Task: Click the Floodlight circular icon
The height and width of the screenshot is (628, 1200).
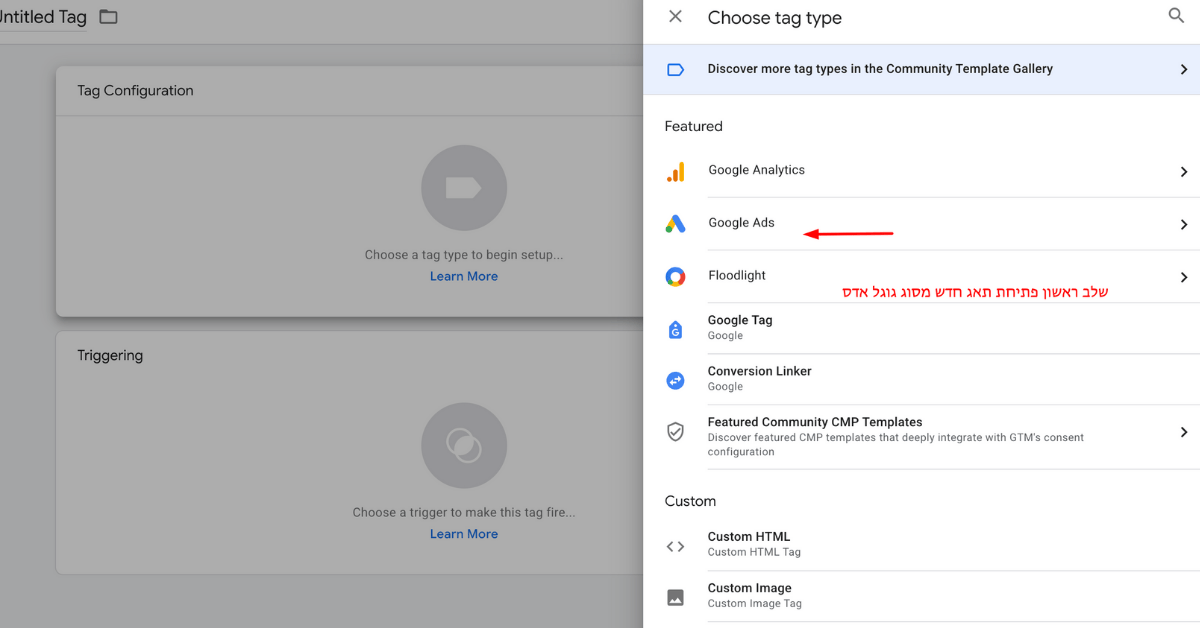Action: click(676, 277)
